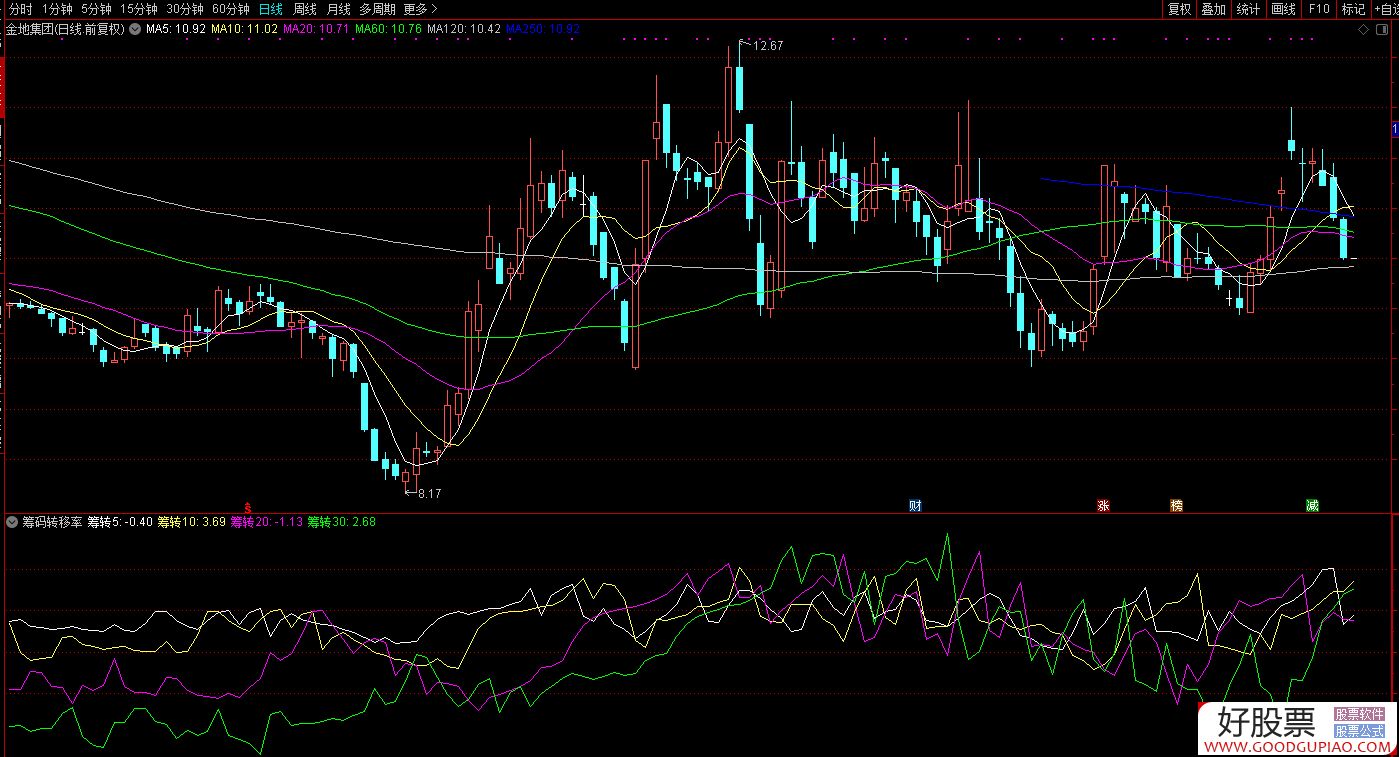The height and width of the screenshot is (757, 1399).
Task: Click the MA5: 10.92 label
Action: 176,29
